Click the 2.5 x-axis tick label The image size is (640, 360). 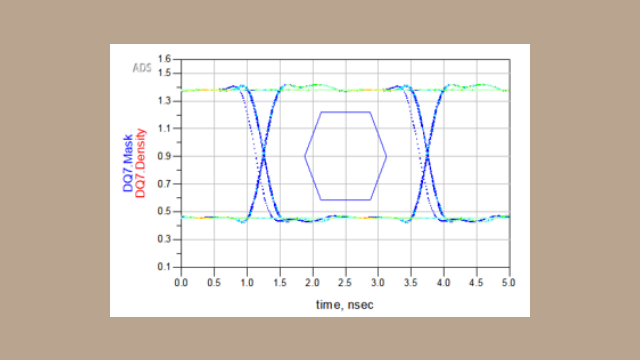tap(345, 283)
